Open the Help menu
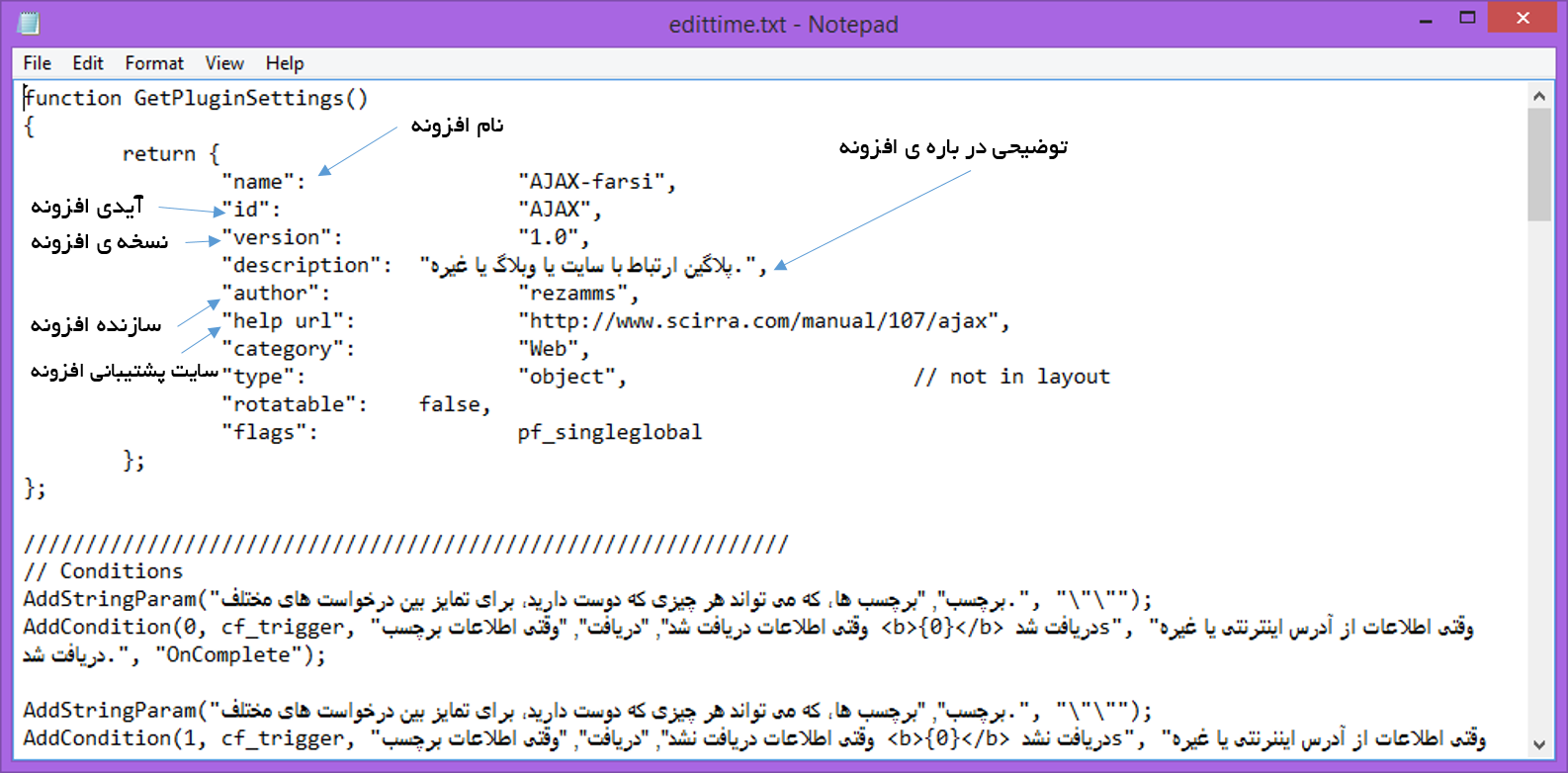The width and height of the screenshot is (1568, 773). click(285, 63)
